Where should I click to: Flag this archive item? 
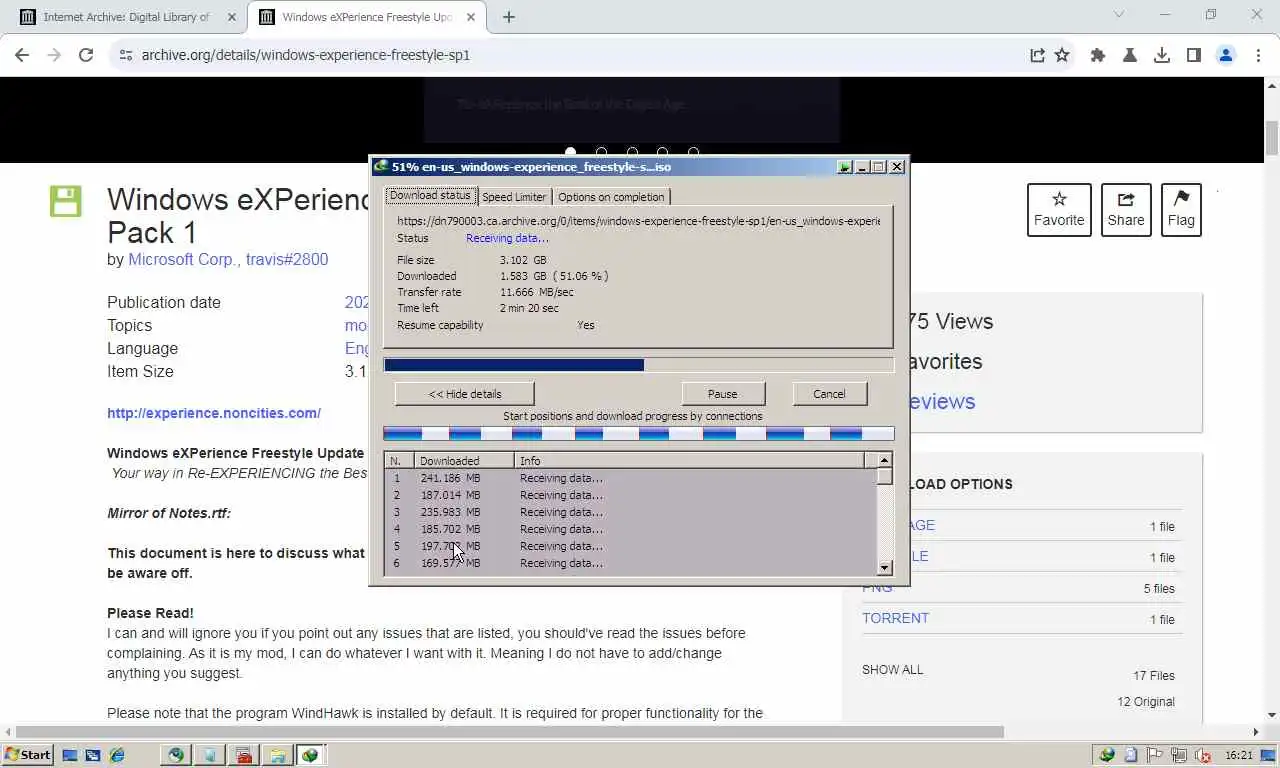click(1181, 210)
